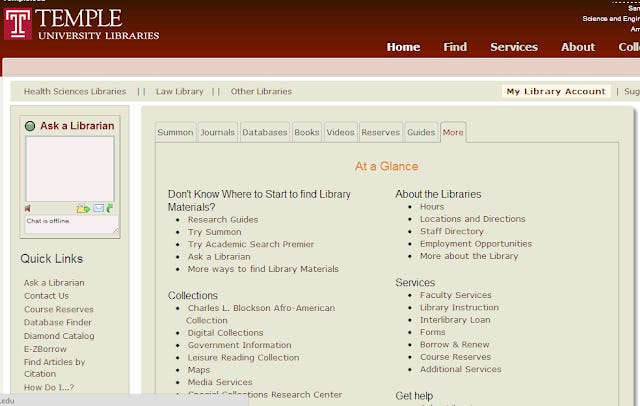Open Charles L. Blockson Afro-American Collection link
Viewport: 640px width, 406px height.
point(261,314)
